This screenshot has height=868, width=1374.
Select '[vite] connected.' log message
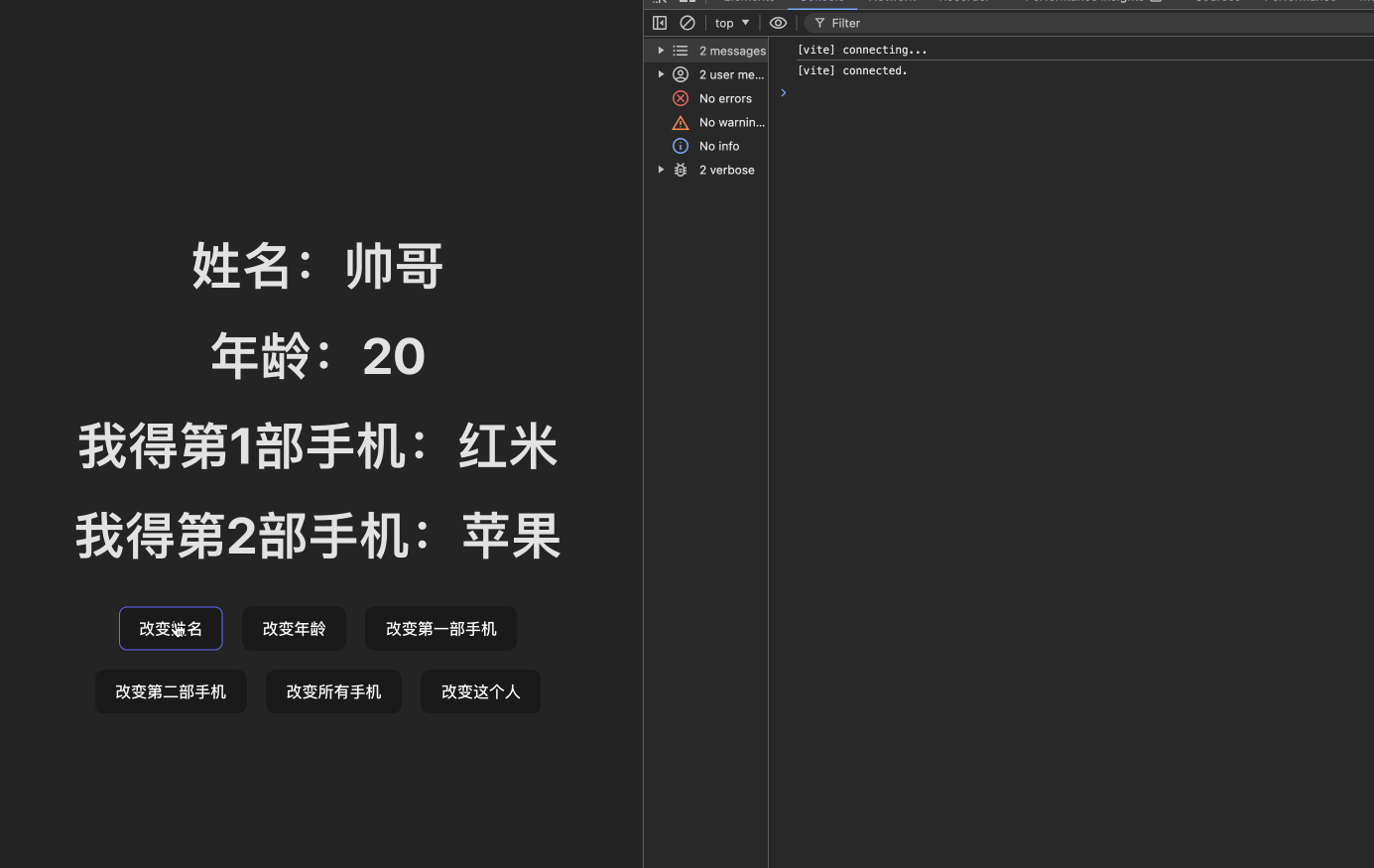[852, 70]
